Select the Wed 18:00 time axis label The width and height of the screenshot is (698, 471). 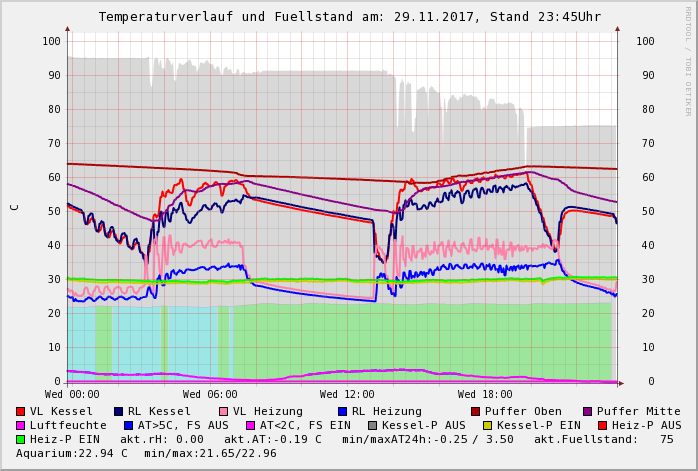point(485,395)
